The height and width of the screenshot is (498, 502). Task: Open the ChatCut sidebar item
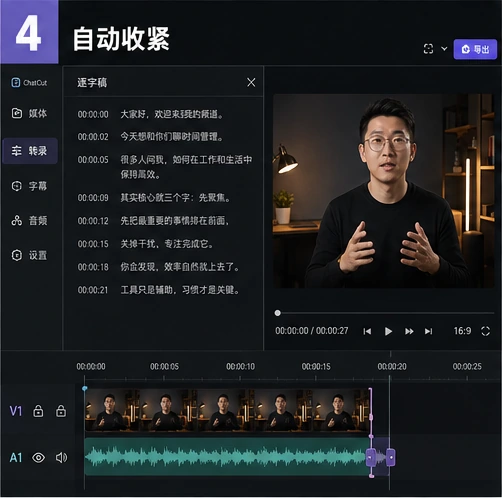29,82
